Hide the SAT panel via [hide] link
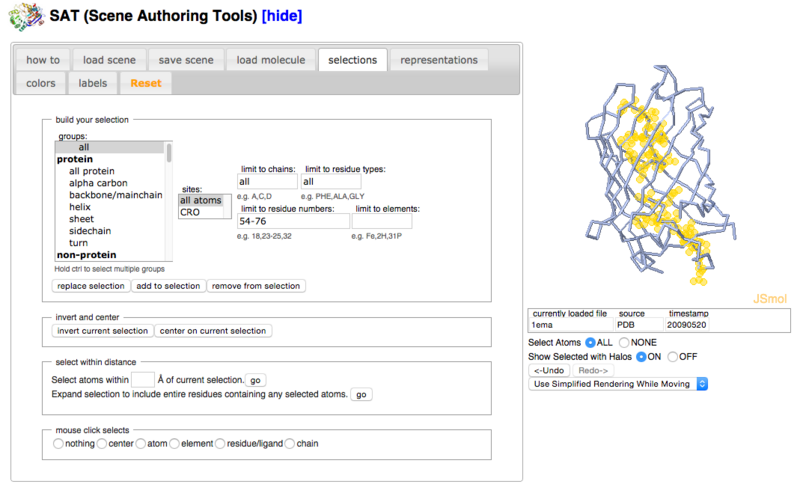Viewport: 800px width, 487px height. pyautogui.click(x=281, y=16)
